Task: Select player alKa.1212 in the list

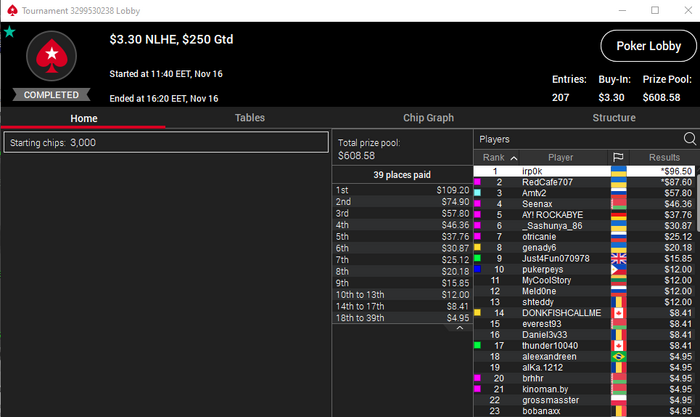Action: pyautogui.click(x=584, y=367)
